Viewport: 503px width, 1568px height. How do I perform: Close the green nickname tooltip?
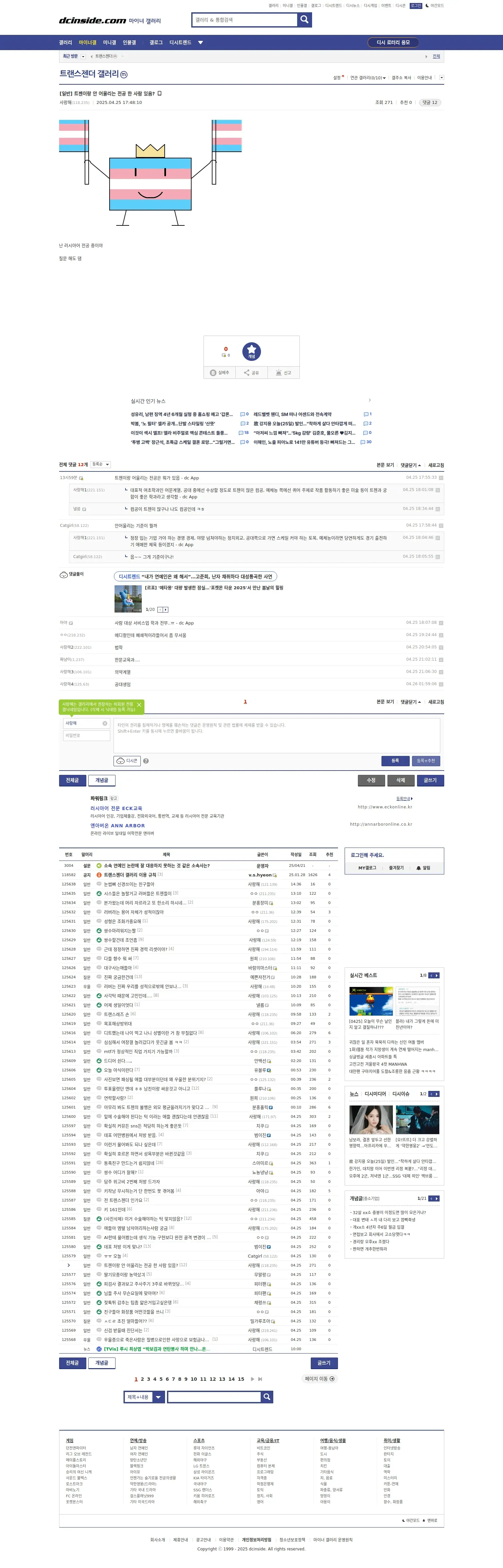coord(139,705)
